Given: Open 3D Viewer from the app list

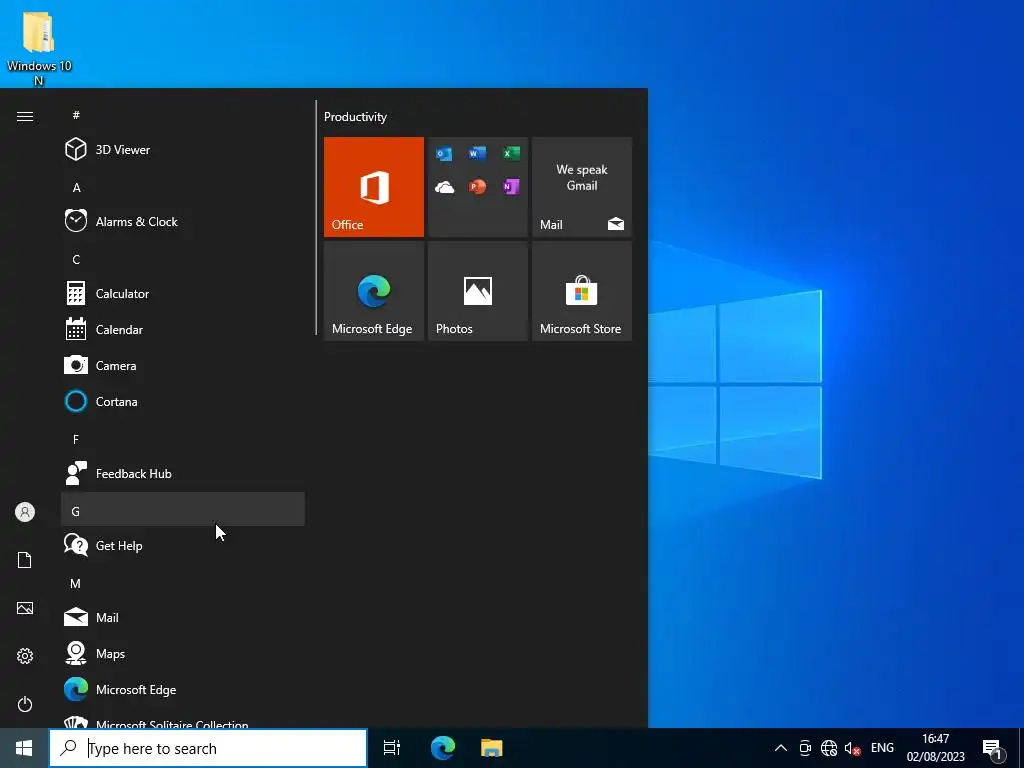Looking at the screenshot, I should [x=183, y=150].
